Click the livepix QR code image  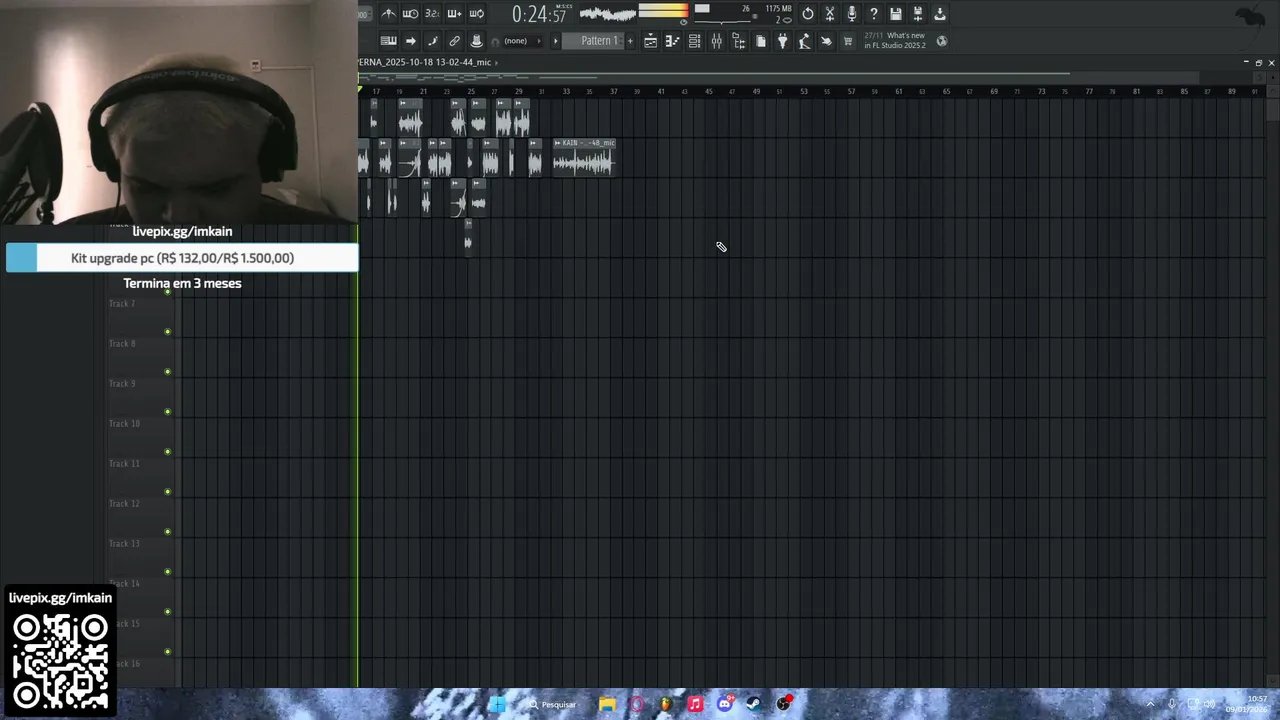60,661
